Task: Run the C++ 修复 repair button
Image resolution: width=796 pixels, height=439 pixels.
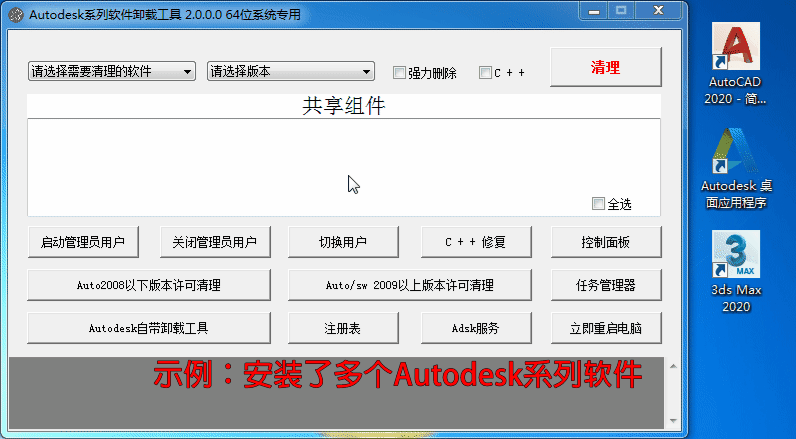Action: tap(476, 242)
